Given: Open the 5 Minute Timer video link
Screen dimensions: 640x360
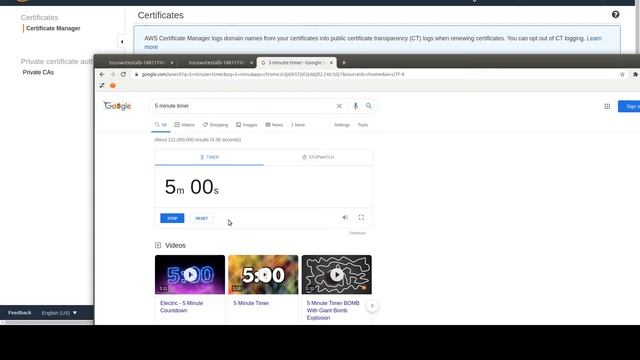Looking at the screenshot, I should 251,303.
